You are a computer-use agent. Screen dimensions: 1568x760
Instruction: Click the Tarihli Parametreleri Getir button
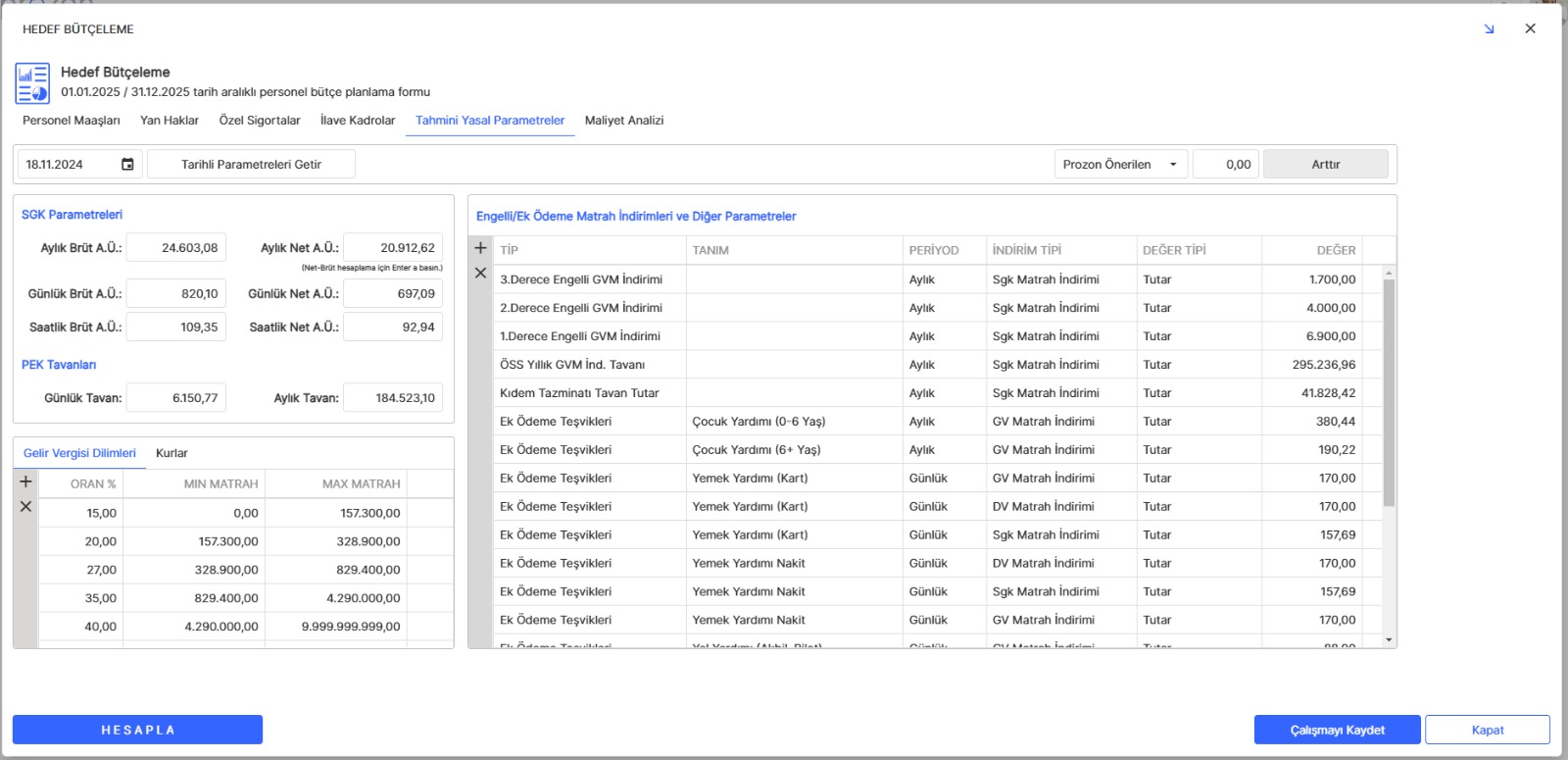pos(251,165)
